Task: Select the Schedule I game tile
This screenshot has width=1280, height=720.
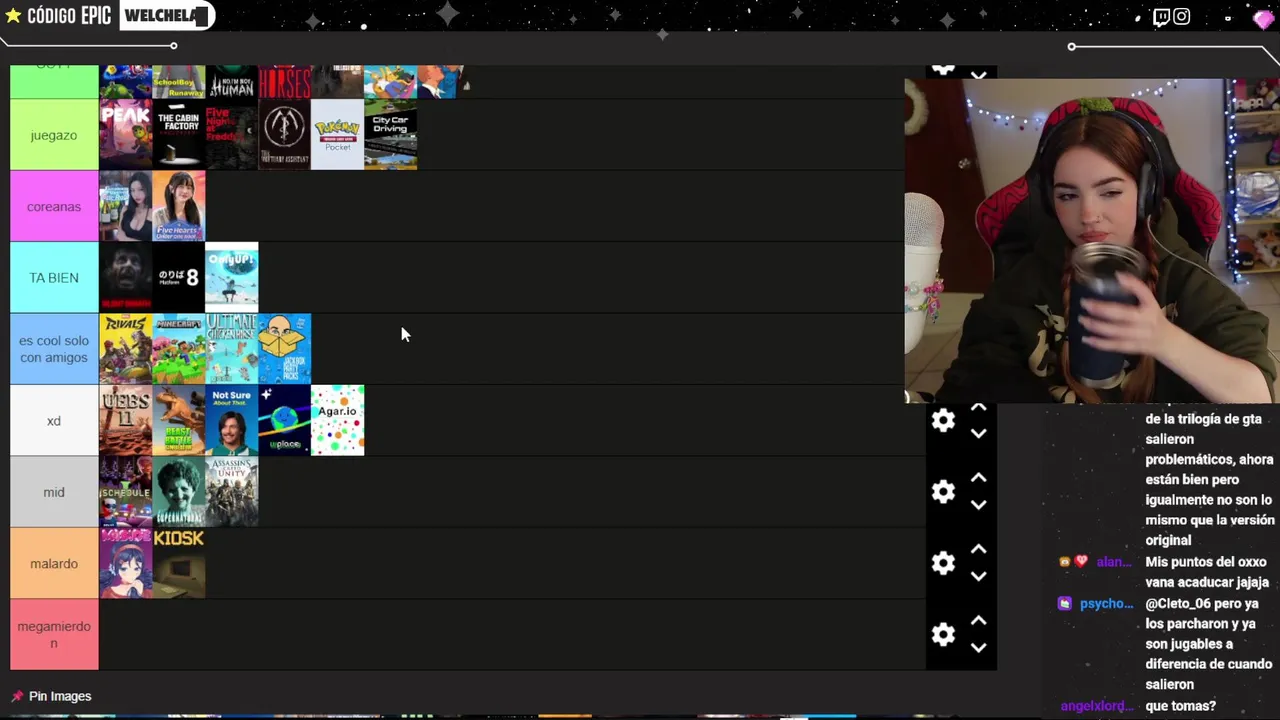Action: (x=125, y=491)
